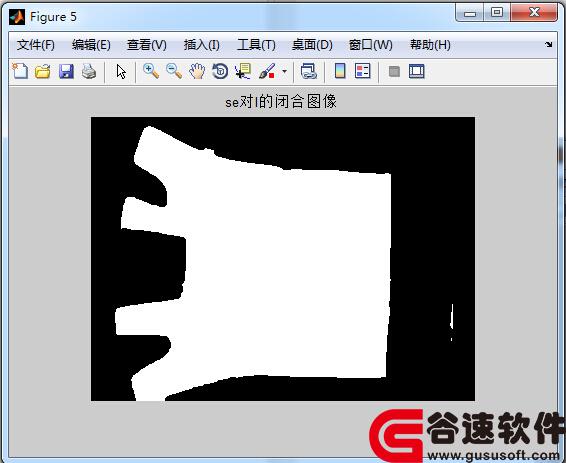Click the New Figure icon
The width and height of the screenshot is (566, 463).
(x=20, y=71)
